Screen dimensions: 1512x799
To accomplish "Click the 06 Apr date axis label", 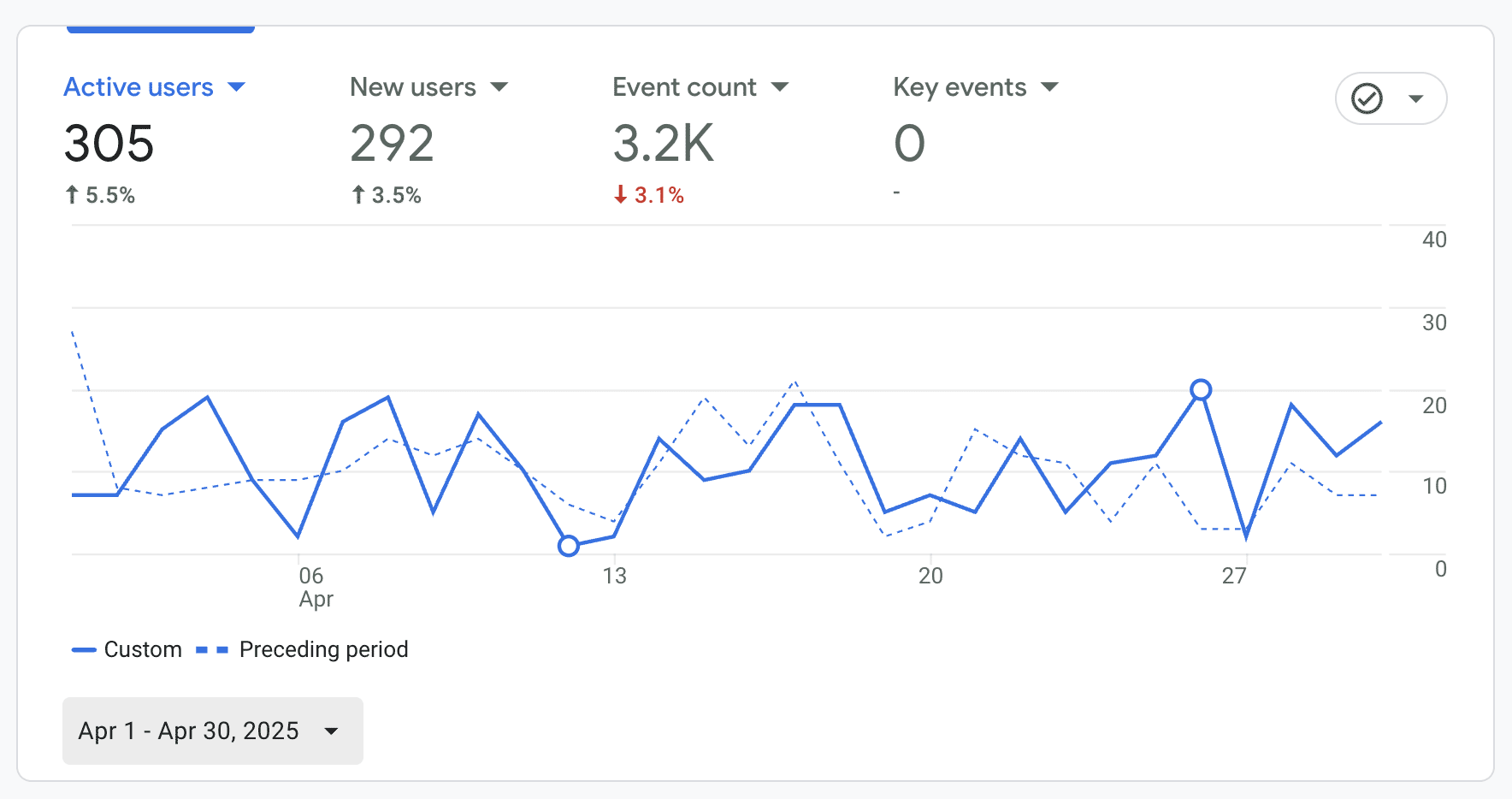I will (316, 587).
